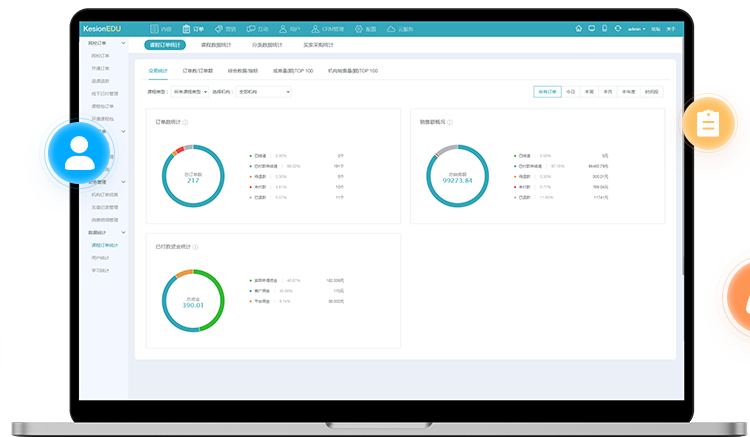Click info icon beside 销售额概况 title
Screen dimensions: 750x437
click(450, 122)
